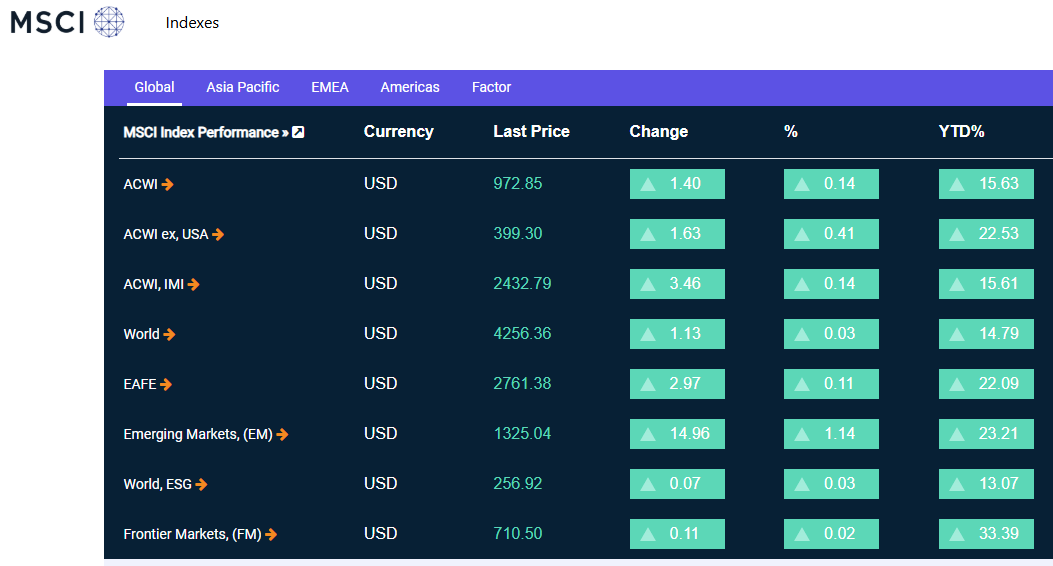Click the orange arrow next to ACWI ex, USA
Image resolution: width=1053 pixels, height=566 pixels.
point(218,234)
